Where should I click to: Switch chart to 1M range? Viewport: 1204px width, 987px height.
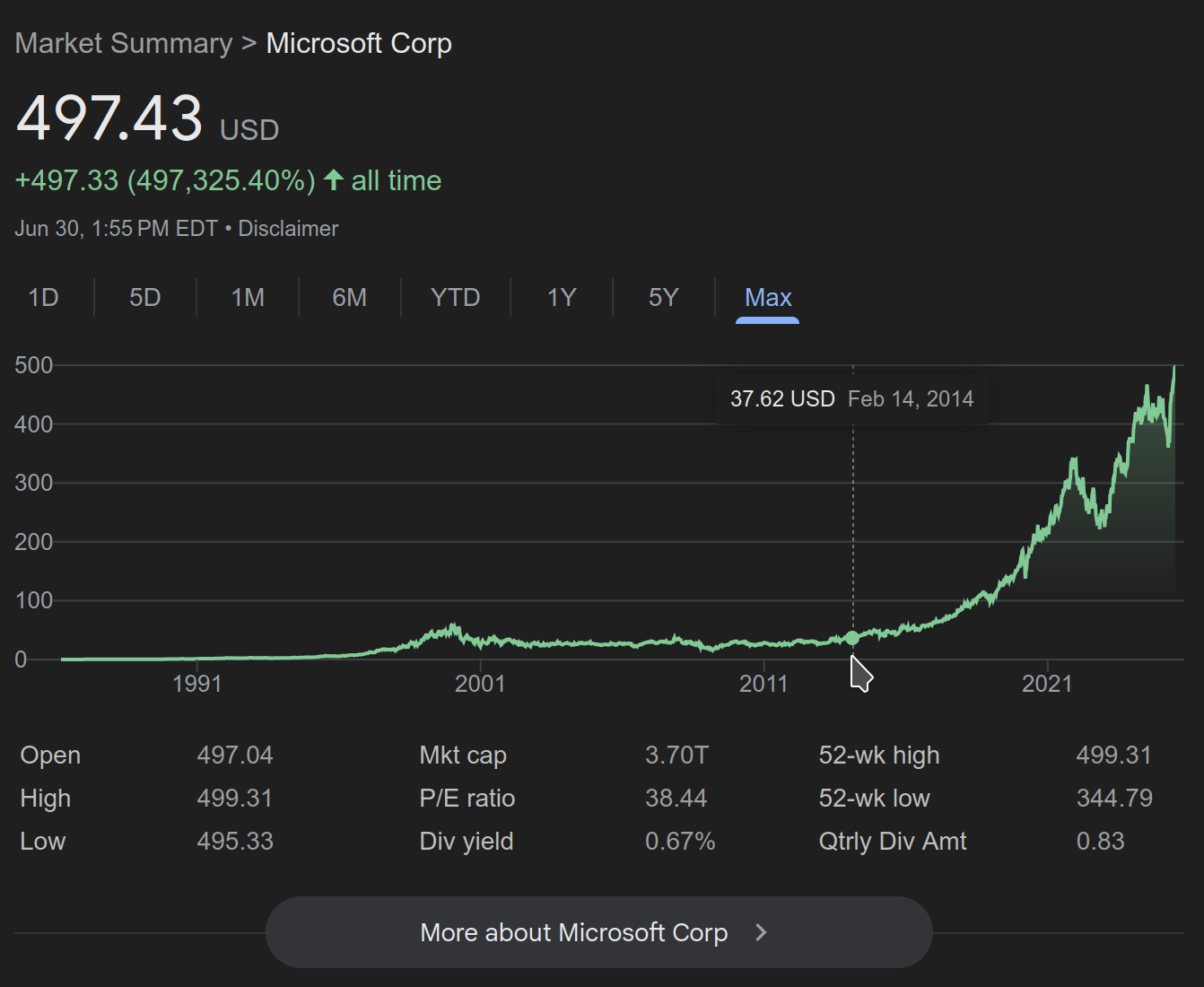248,297
